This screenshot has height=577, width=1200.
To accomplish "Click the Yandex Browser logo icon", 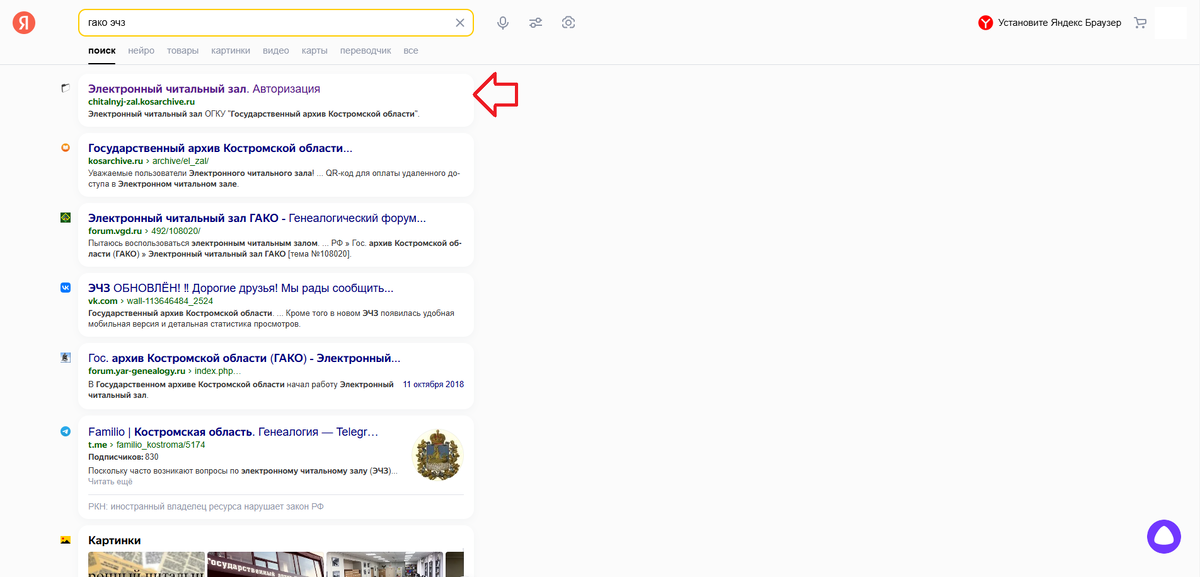I will (985, 23).
